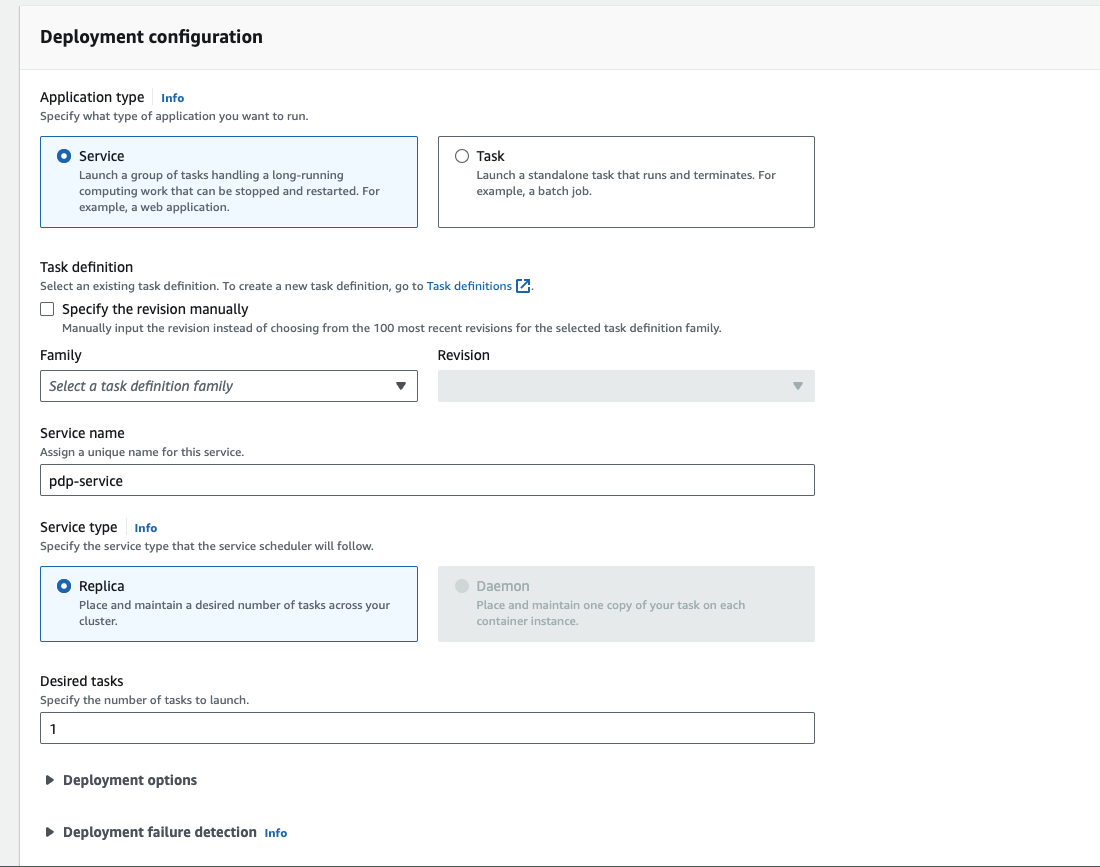Open the Task definitions link

[x=468, y=285]
